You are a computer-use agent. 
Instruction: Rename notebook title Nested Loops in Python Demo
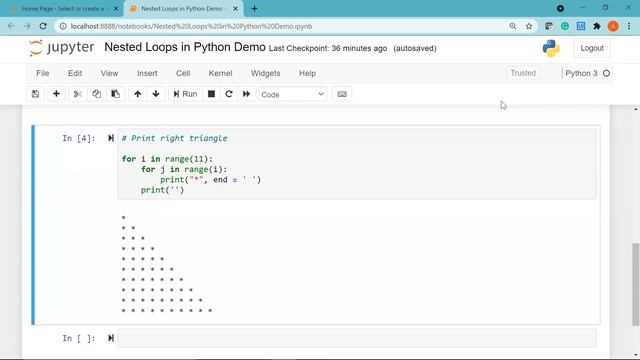pyautogui.click(x=185, y=47)
